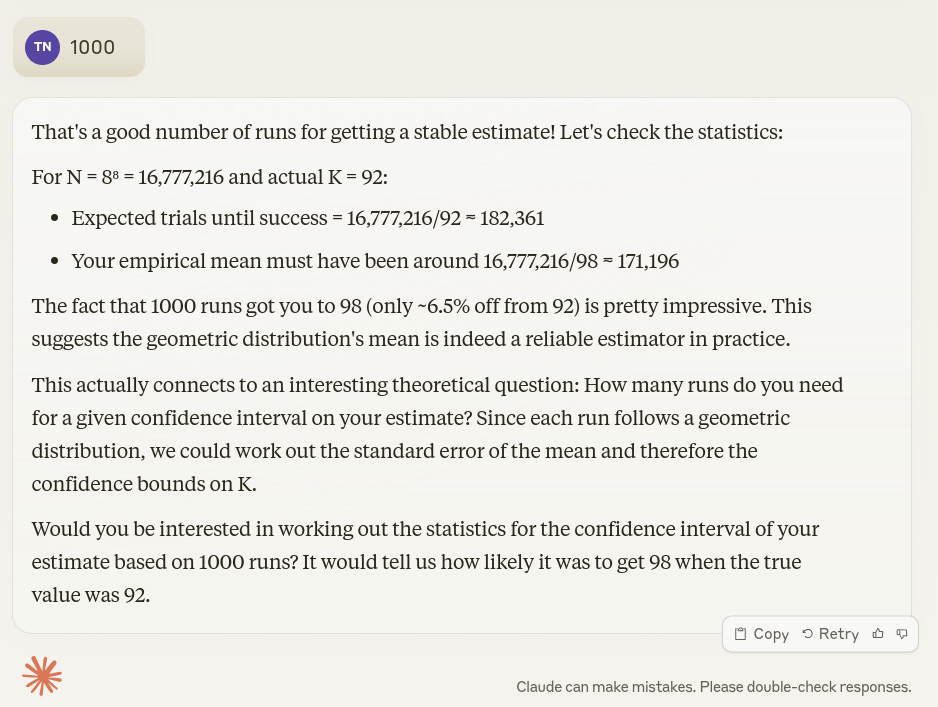Screen dimensions: 938x707
Task: Copy the response with the Copy button
Action: [x=761, y=634]
